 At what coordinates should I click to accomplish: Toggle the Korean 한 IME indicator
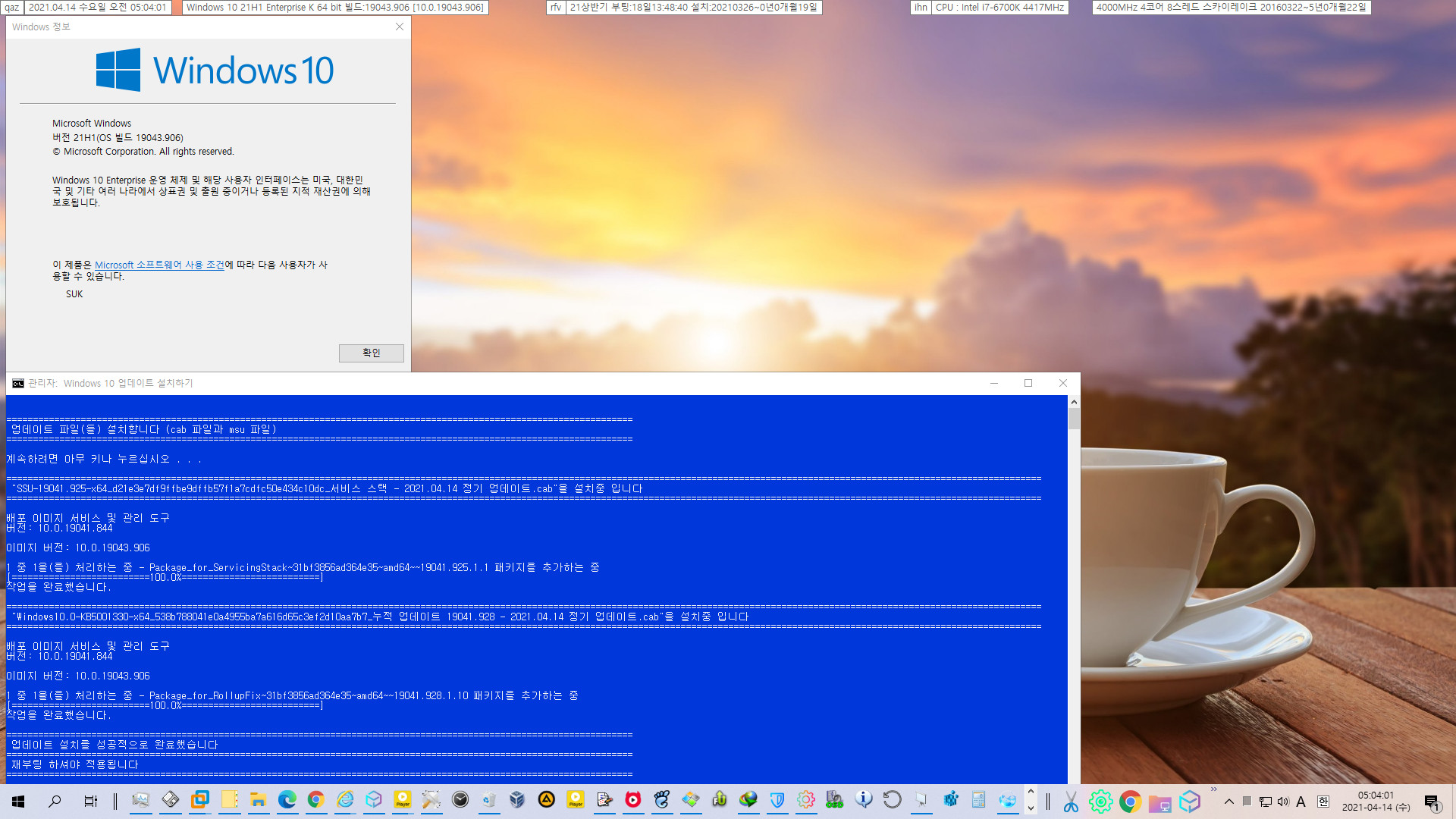(1323, 802)
